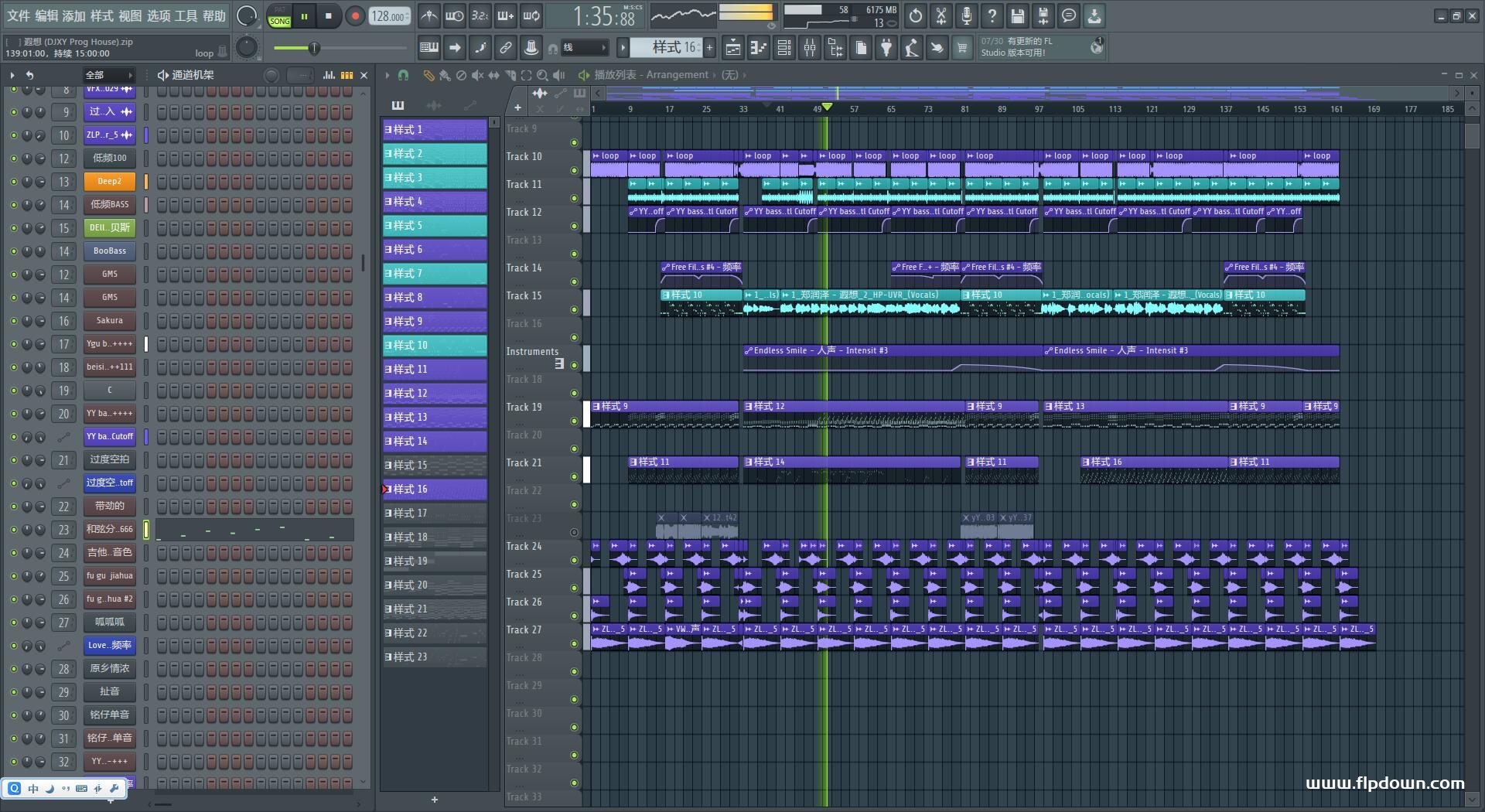Toggle the SONG/PAT mode switch

tap(279, 16)
